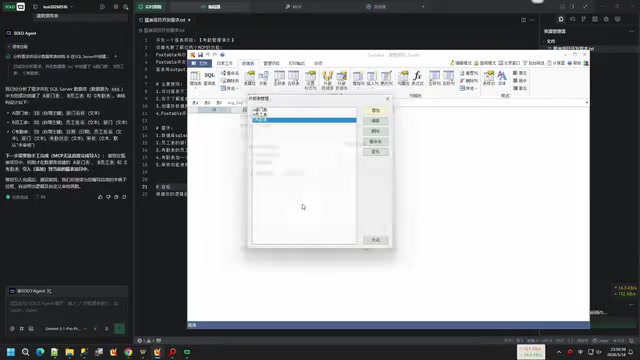
Task: Click the font icon in ribbon
Action: pos(502,78)
